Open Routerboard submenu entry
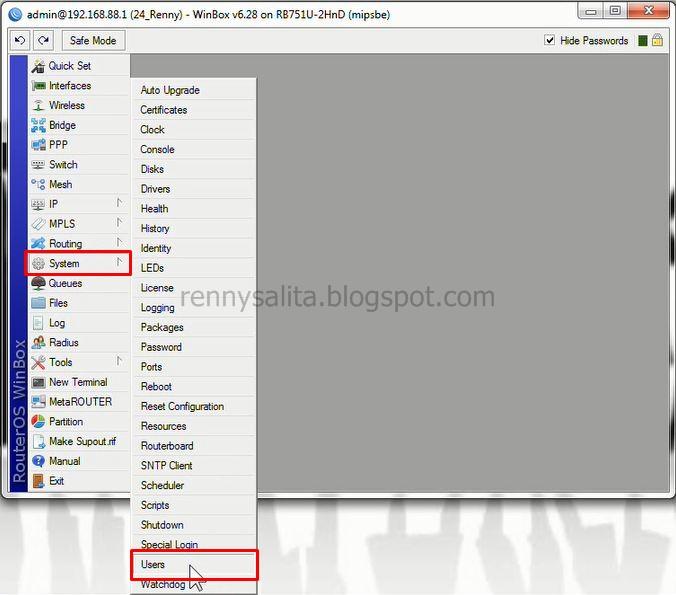 [x=194, y=446]
